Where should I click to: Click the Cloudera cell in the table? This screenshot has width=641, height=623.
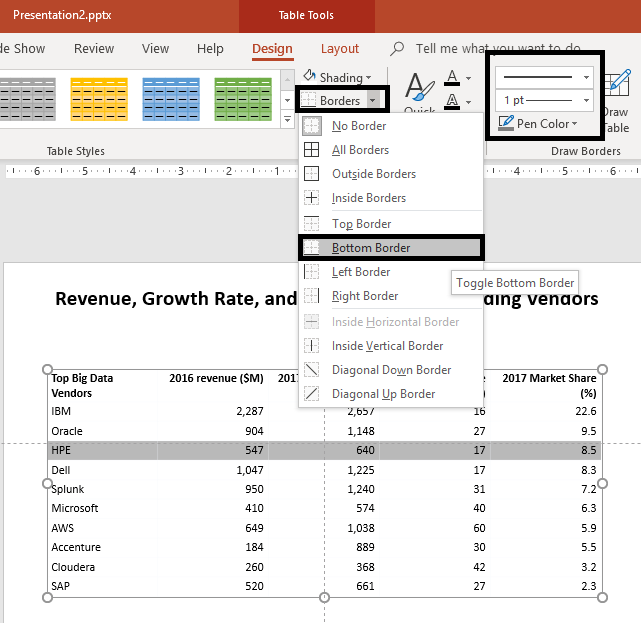(103, 567)
